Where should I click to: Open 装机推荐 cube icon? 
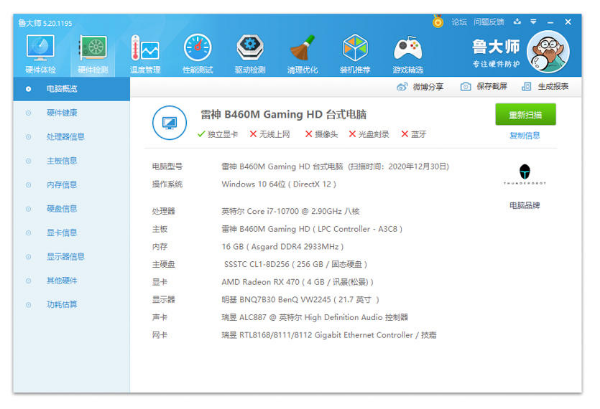(x=355, y=48)
